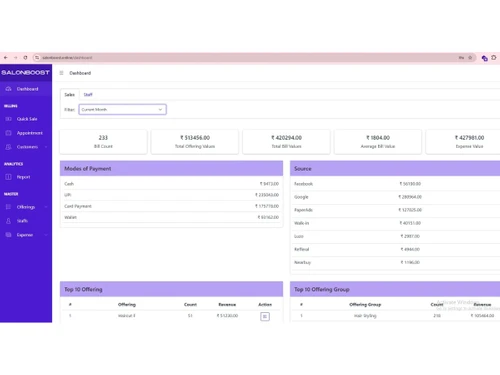Click the Staffs icon in sidebar
Screen dimensions: 500x375
pyautogui.click(x=9, y=221)
